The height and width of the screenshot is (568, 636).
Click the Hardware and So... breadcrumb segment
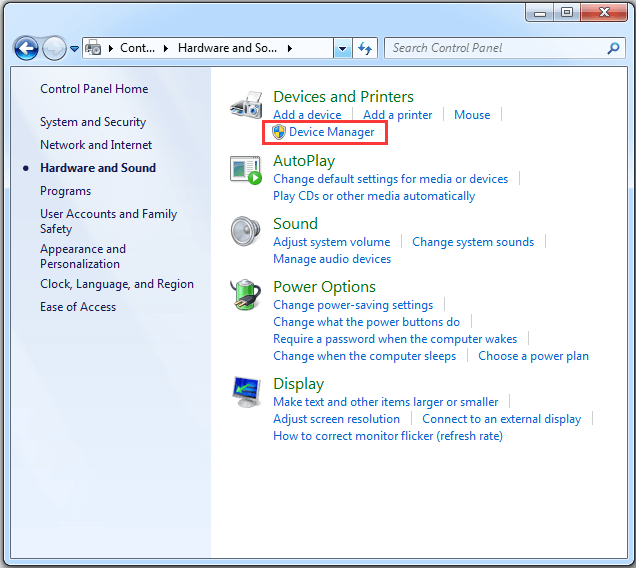click(228, 48)
